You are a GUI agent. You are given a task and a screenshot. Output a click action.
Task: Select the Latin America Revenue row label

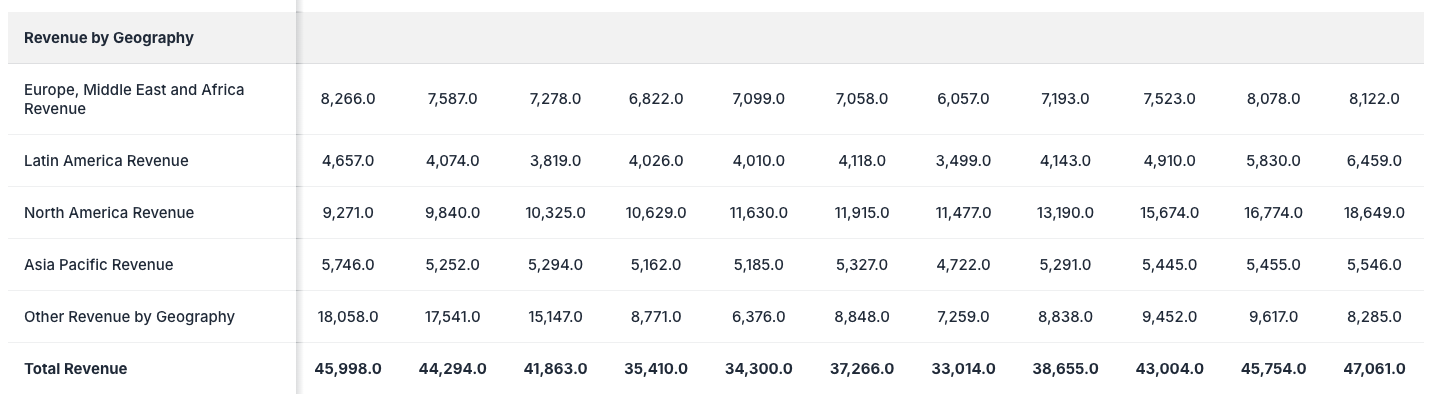point(106,161)
